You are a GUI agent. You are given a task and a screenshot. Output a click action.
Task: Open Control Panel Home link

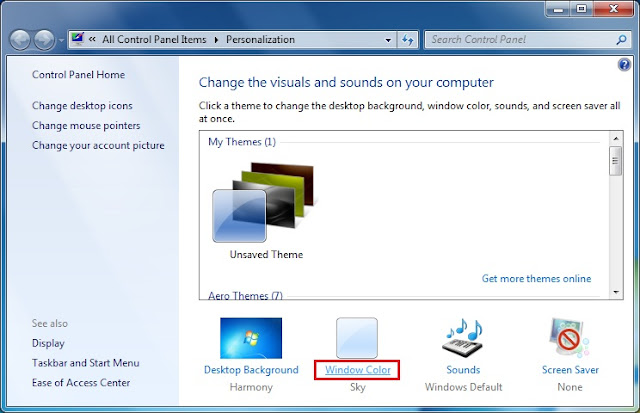78,75
